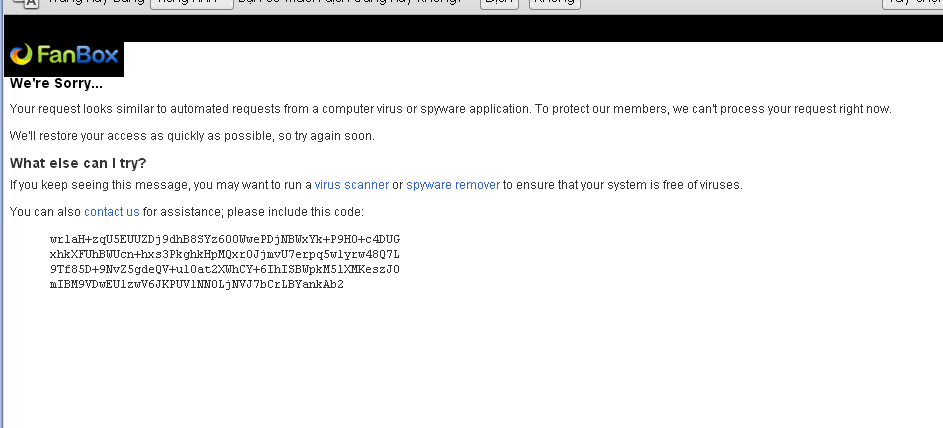The width and height of the screenshot is (943, 428).
Task: Click the "What else can I try?" heading
Action: tap(78, 164)
